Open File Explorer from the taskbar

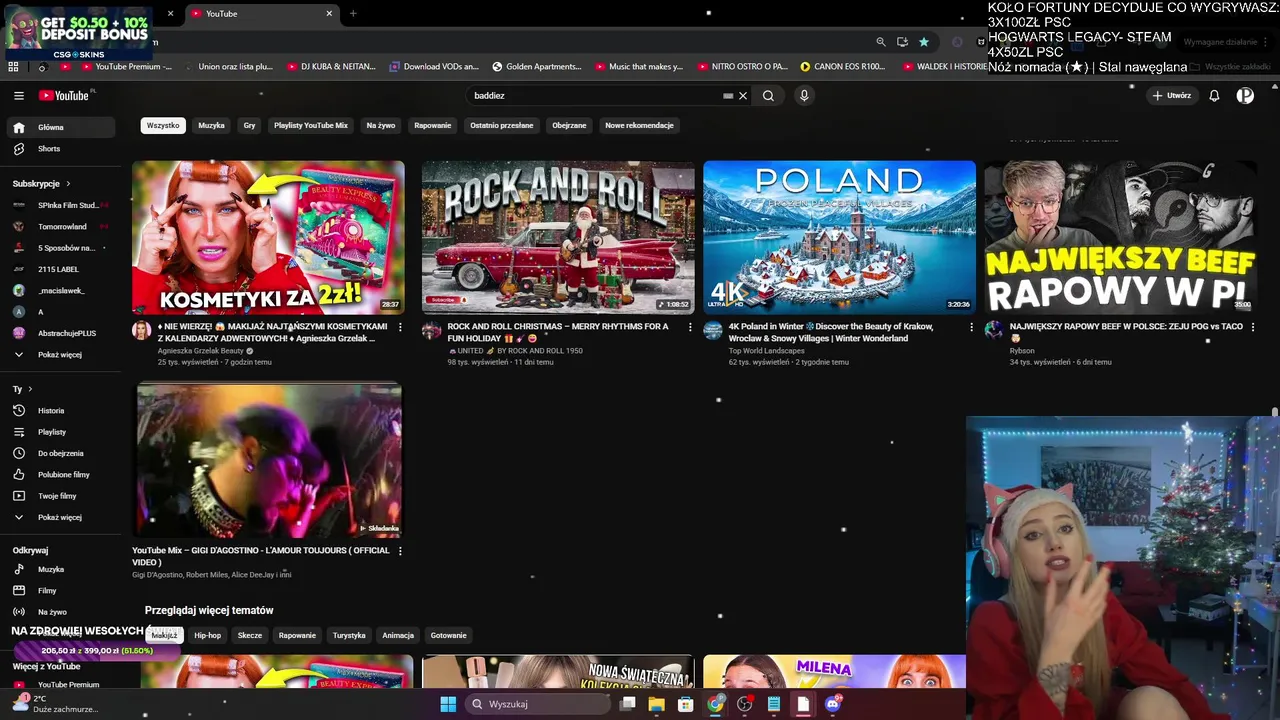tap(656, 704)
